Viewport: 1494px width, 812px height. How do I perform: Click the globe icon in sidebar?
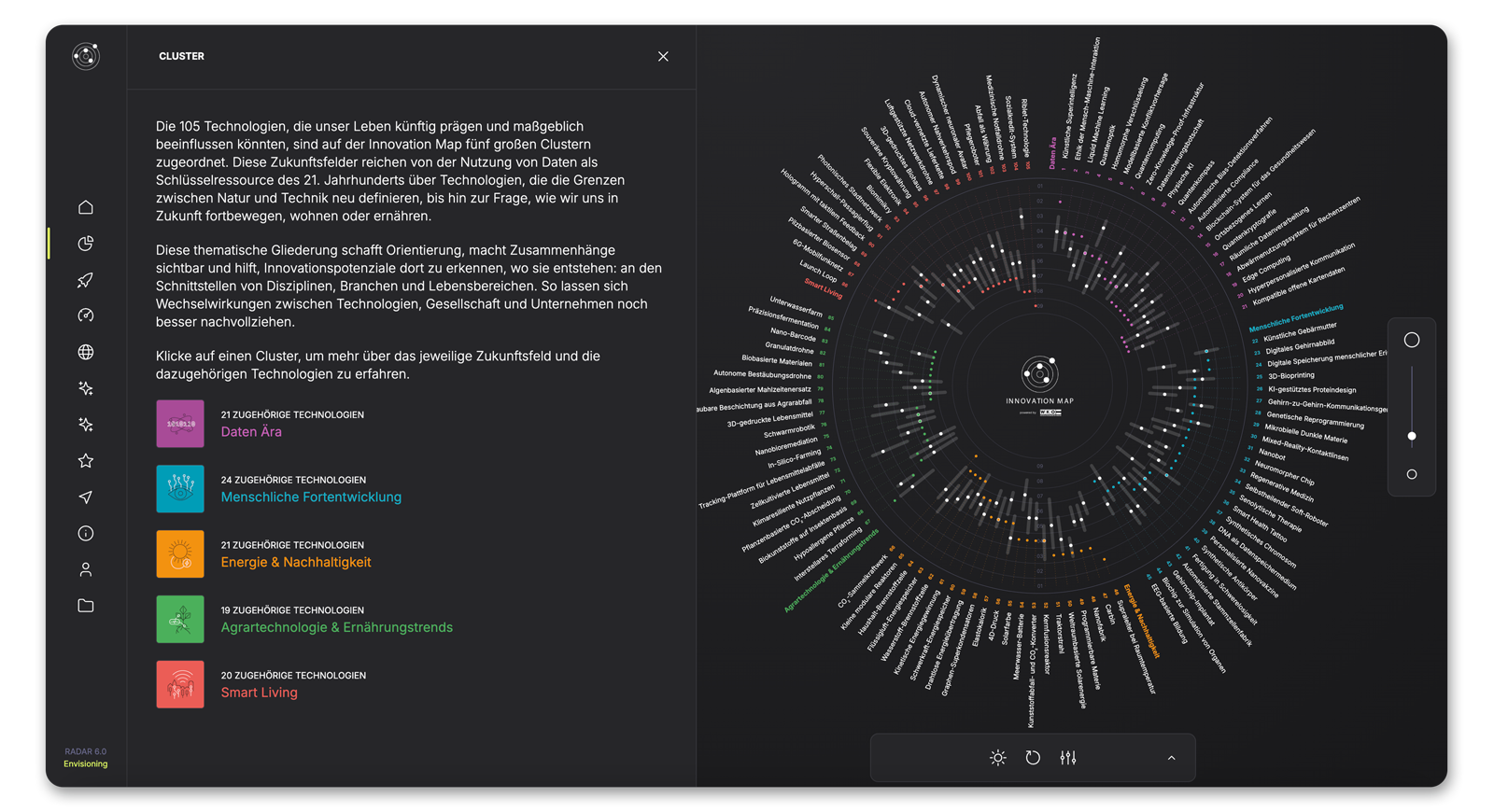pos(86,352)
